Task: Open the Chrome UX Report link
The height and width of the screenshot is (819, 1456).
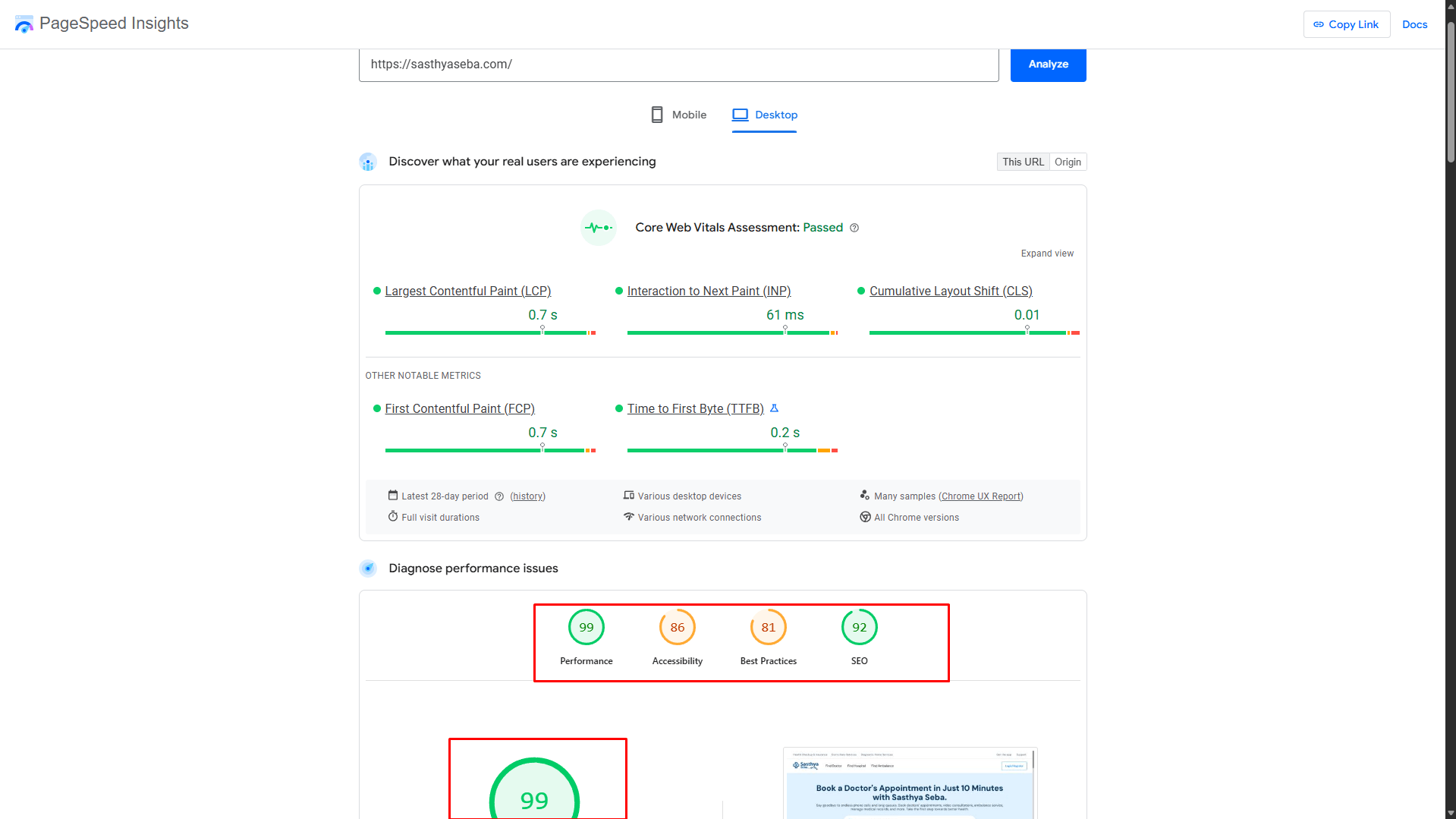Action: tap(981, 496)
